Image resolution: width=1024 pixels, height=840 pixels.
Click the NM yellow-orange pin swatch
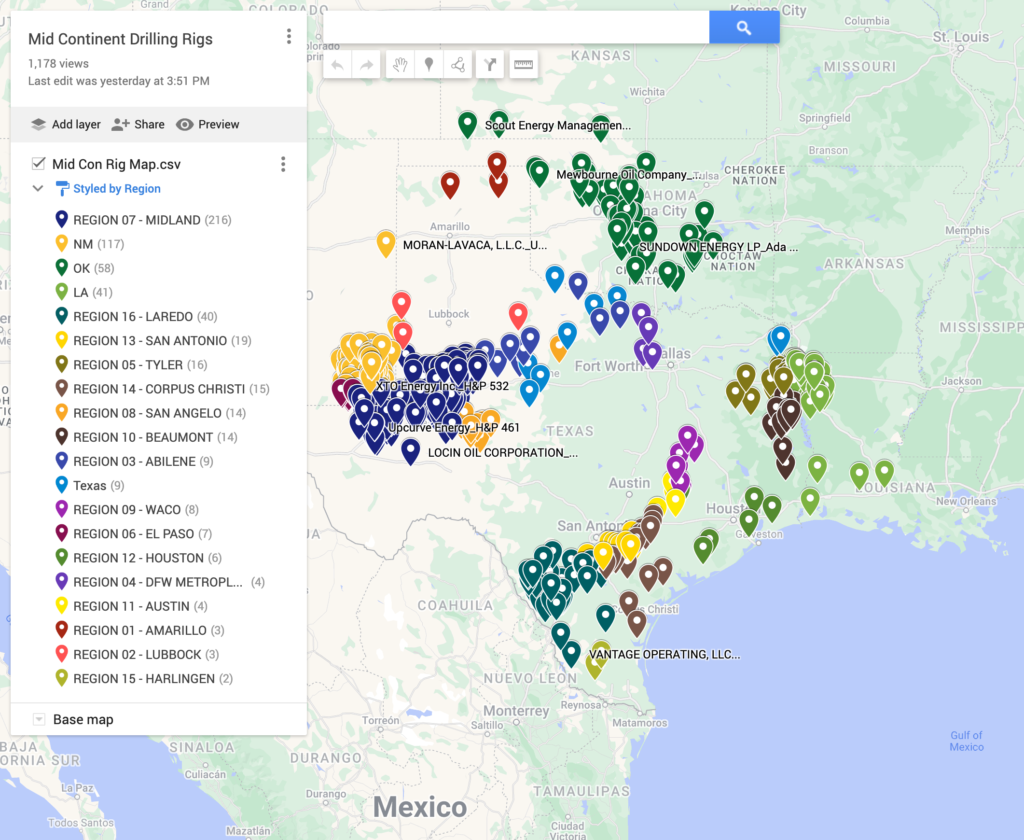[60, 244]
